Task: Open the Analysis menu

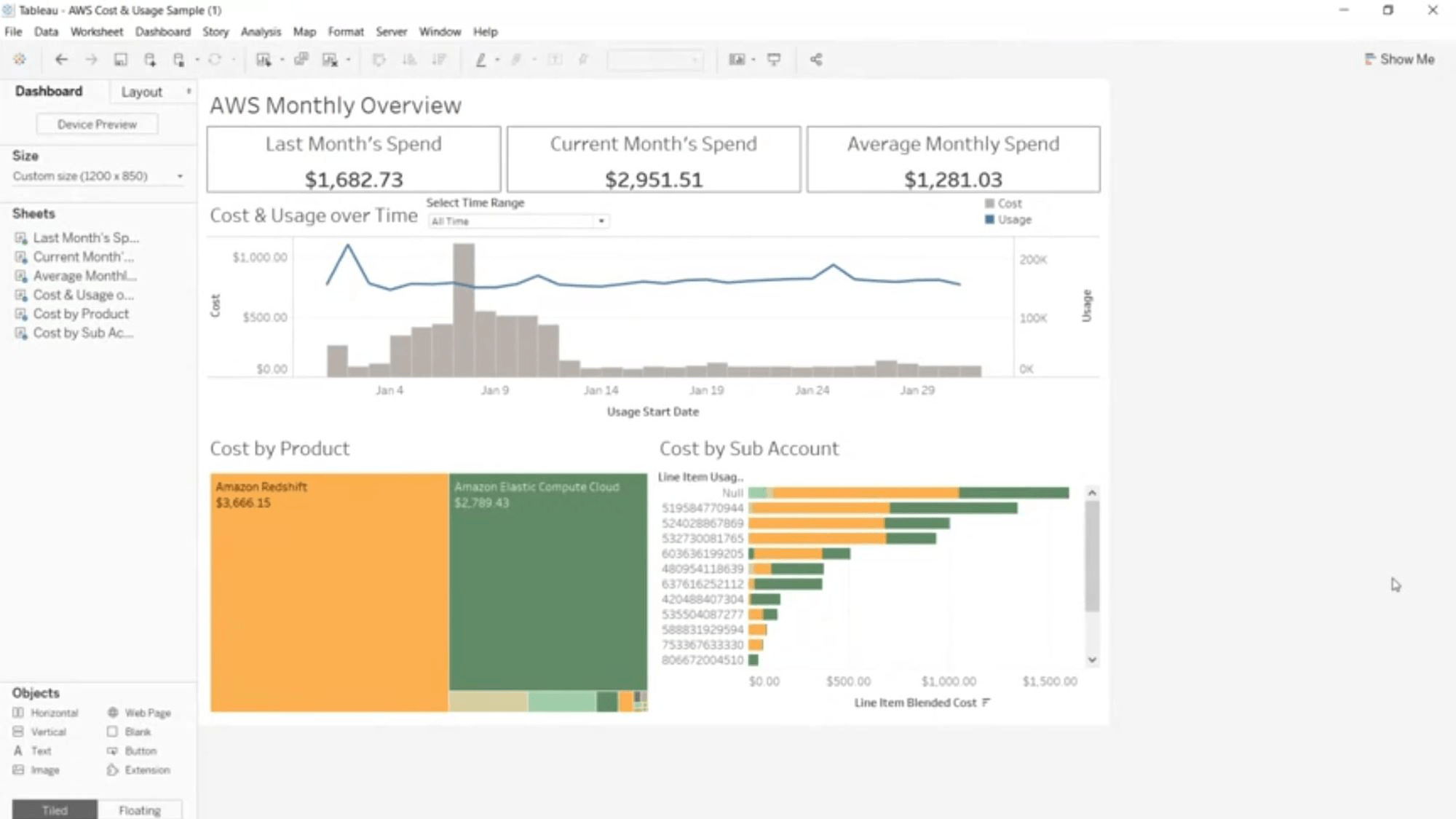Action: pos(261,32)
